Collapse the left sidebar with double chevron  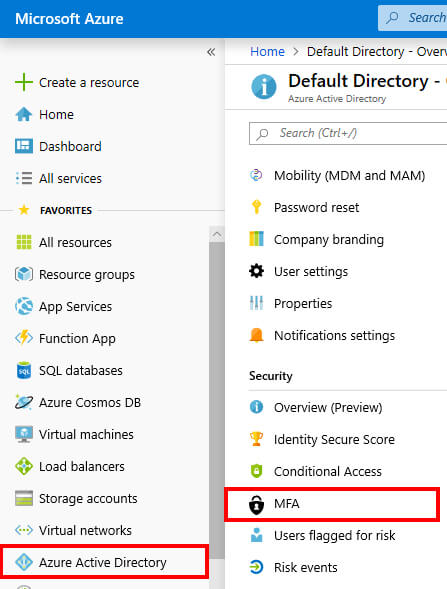coord(211,52)
